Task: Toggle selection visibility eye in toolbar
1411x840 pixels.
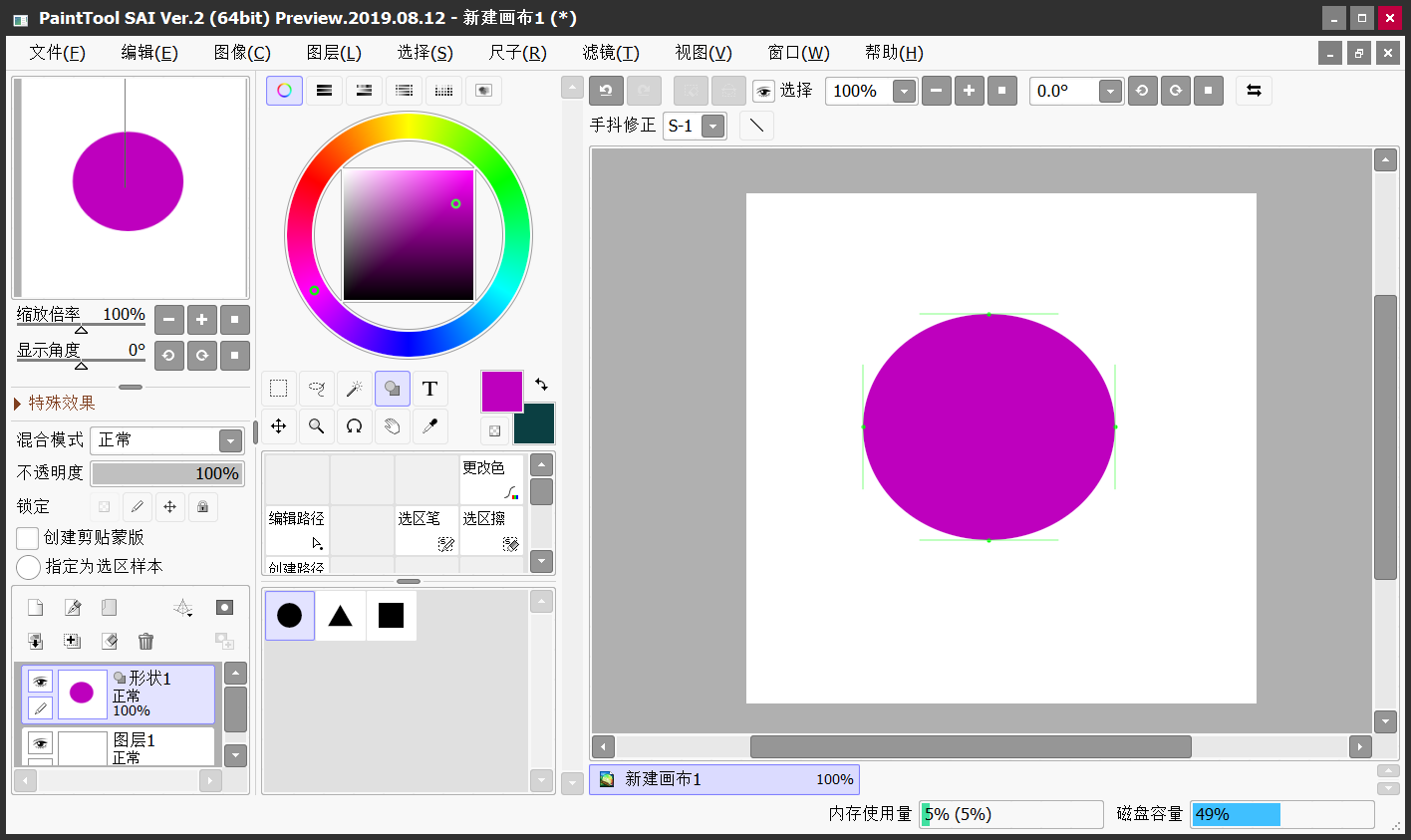Action: pyautogui.click(x=763, y=92)
